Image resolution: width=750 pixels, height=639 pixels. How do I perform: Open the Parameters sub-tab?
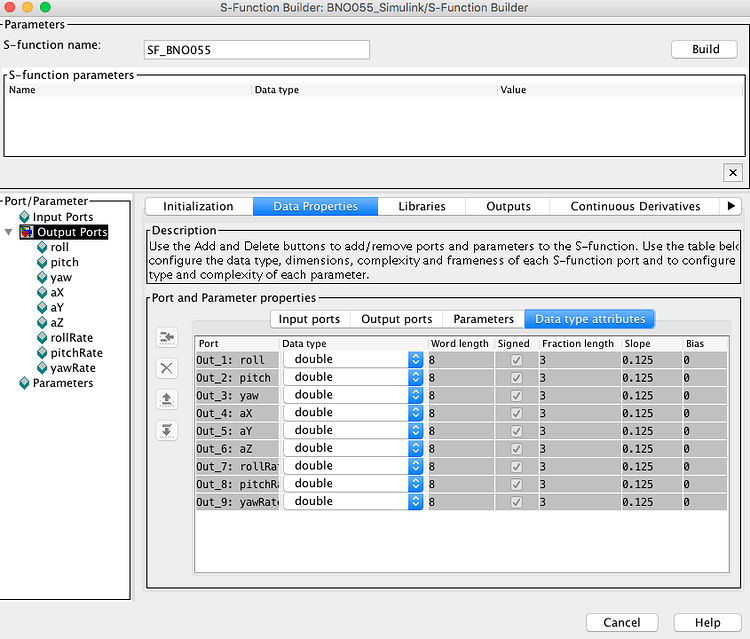click(484, 319)
